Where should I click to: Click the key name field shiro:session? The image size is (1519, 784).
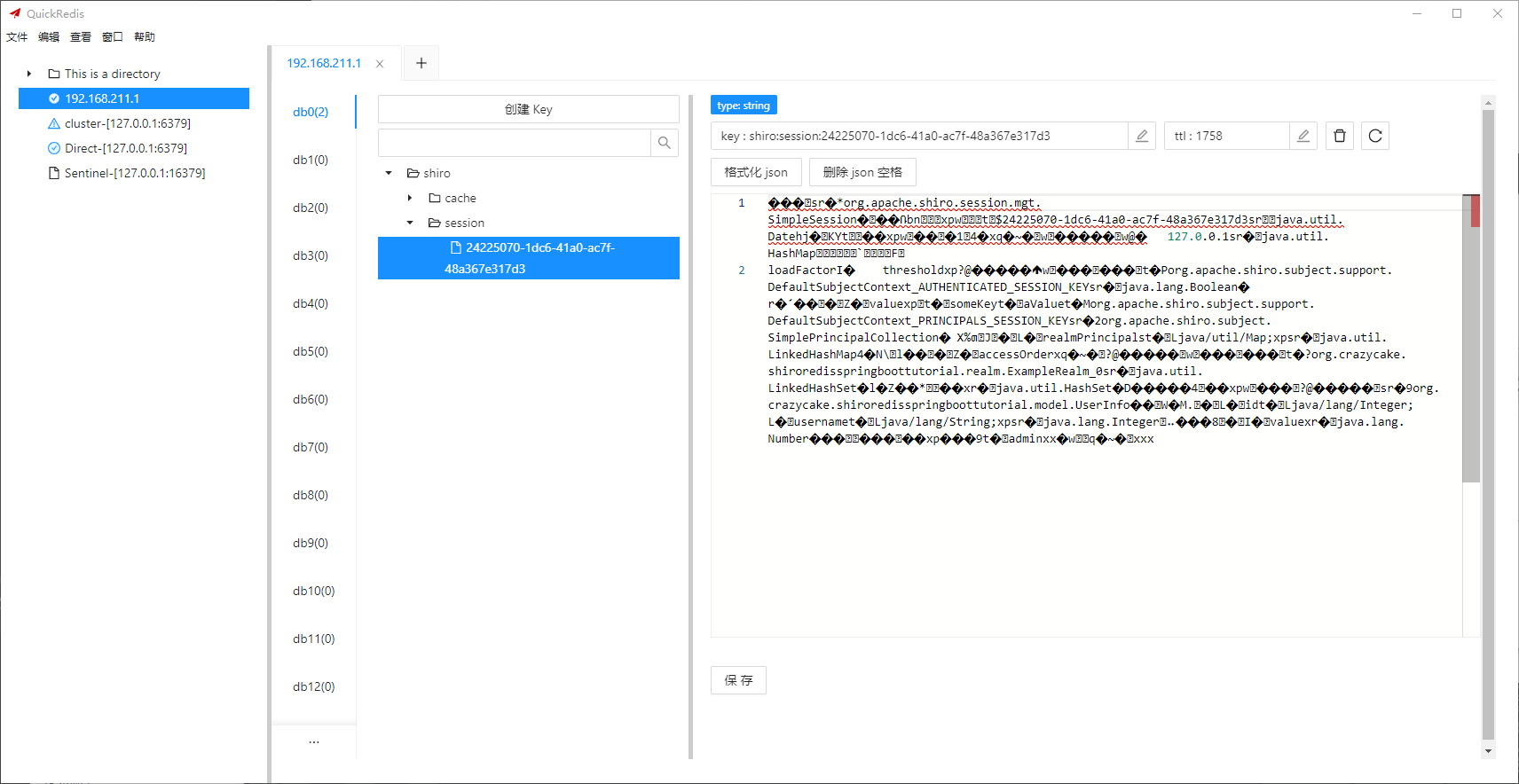pos(919,136)
